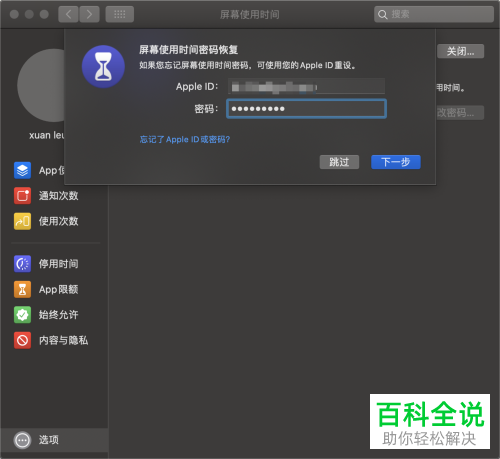The image size is (500, 459).
Task: Select 停用时间 in the sidebar
Action: click(x=58, y=264)
